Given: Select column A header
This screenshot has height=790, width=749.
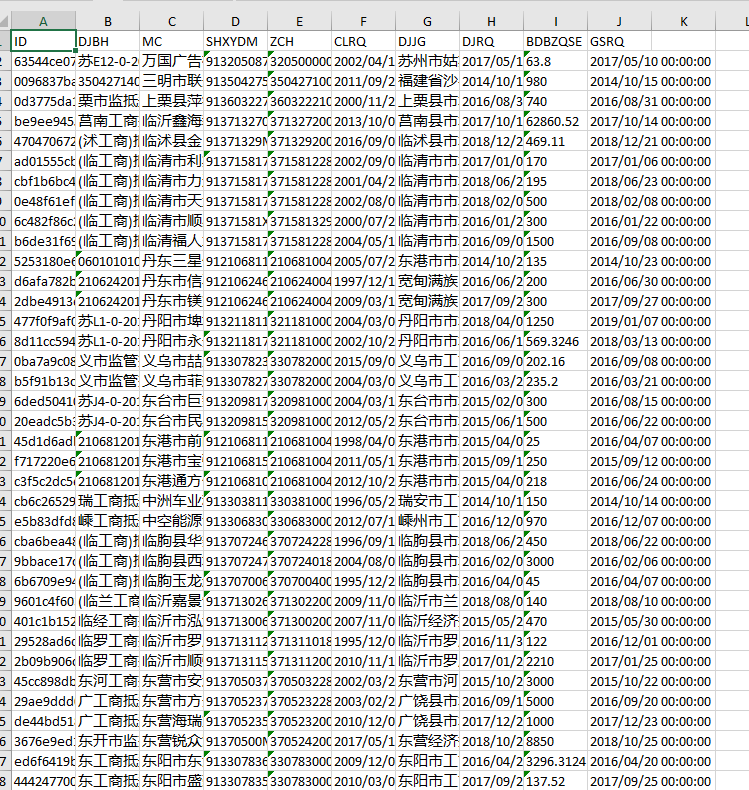Looking at the screenshot, I should 43,21.
